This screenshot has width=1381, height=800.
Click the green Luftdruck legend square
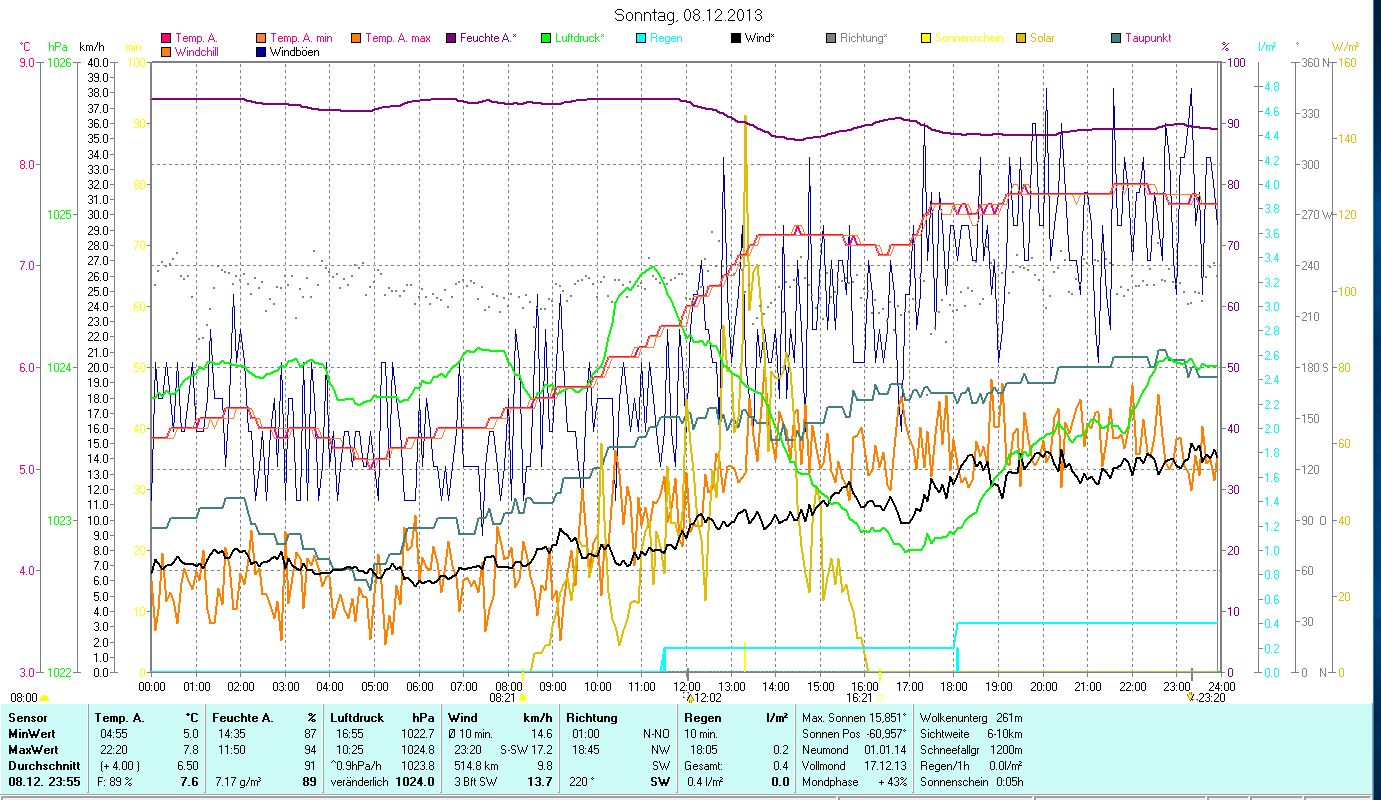coord(546,39)
